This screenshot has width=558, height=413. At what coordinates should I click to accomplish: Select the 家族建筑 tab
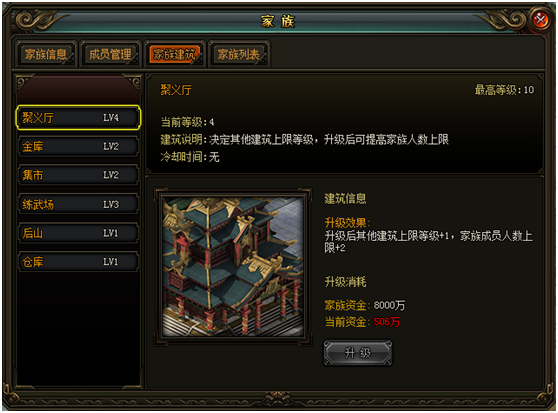pyautogui.click(x=174, y=54)
